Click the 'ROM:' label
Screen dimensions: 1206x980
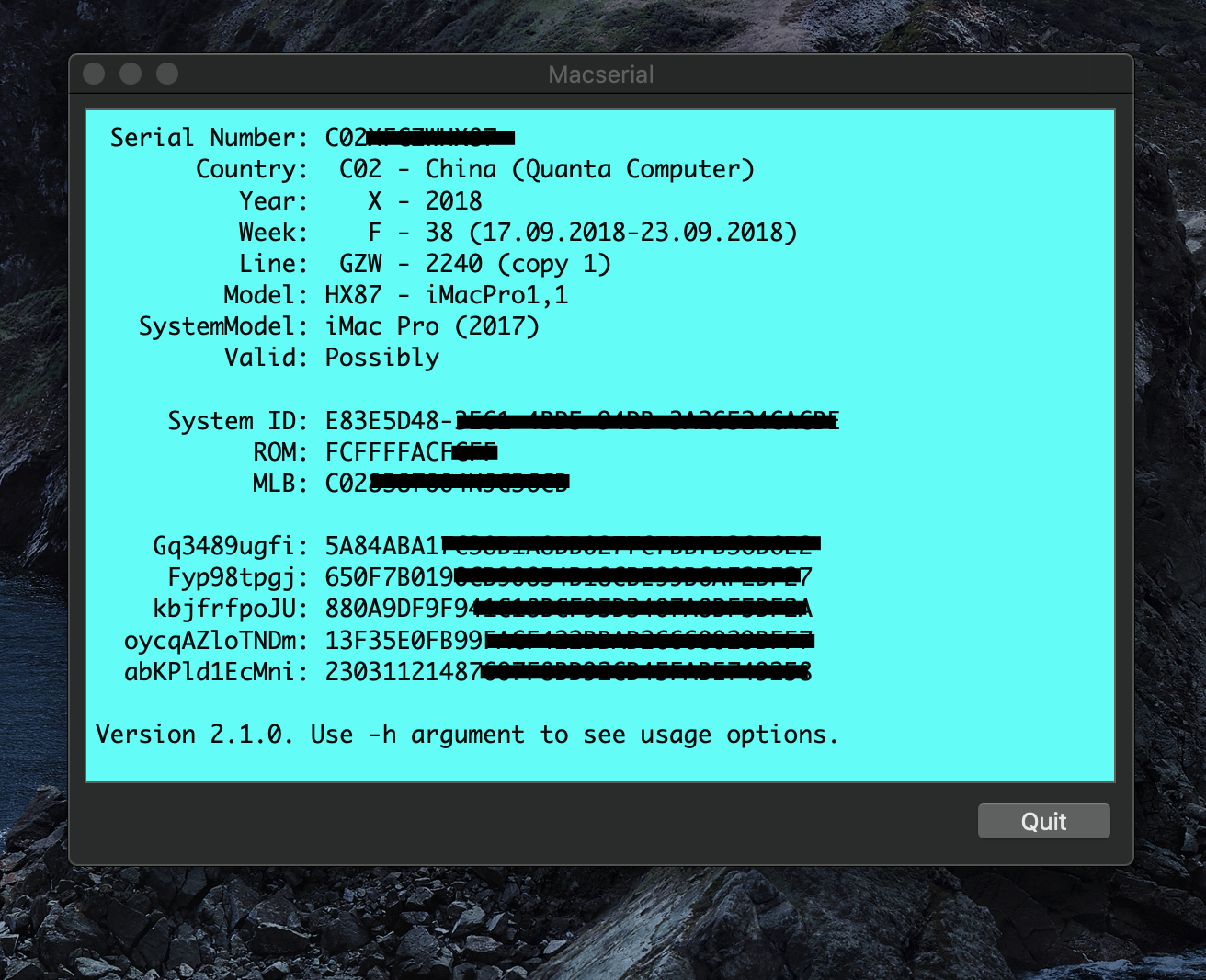[281, 452]
